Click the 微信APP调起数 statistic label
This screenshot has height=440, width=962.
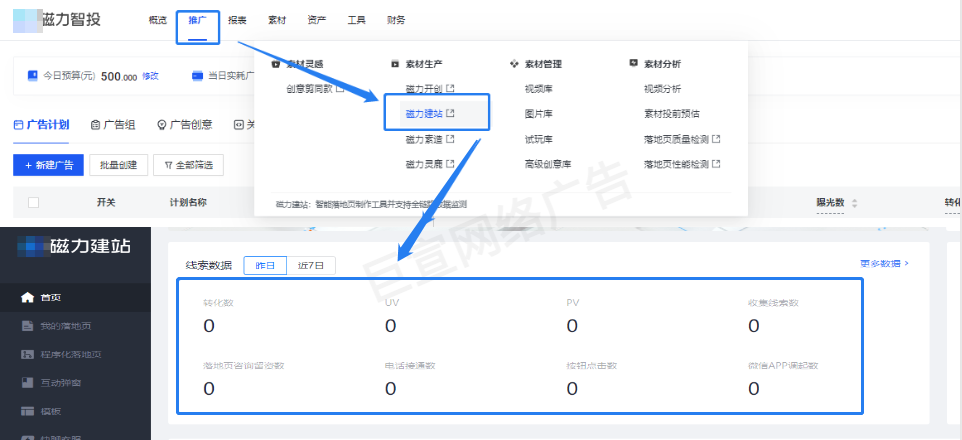pos(783,366)
